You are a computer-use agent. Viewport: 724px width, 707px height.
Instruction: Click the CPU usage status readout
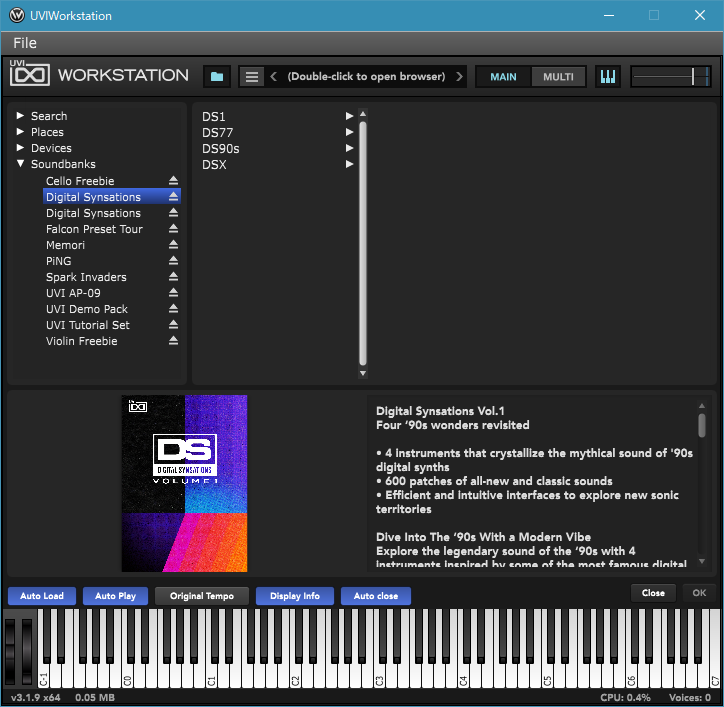pyautogui.click(x=625, y=697)
